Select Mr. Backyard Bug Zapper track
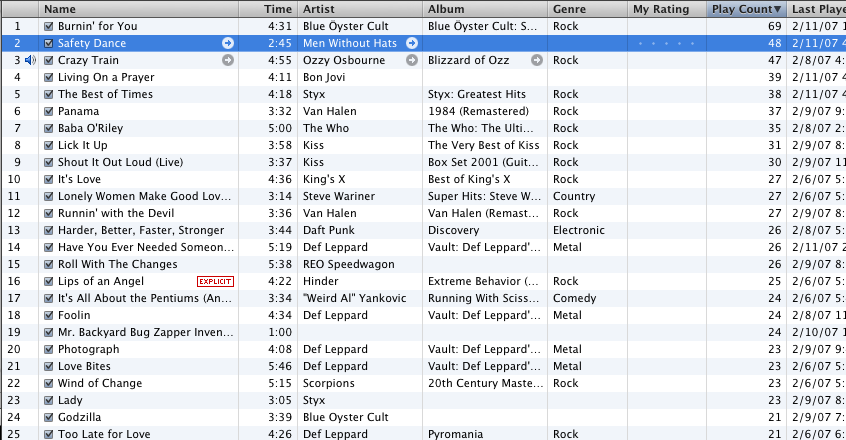846x440 pixels. tap(146, 332)
